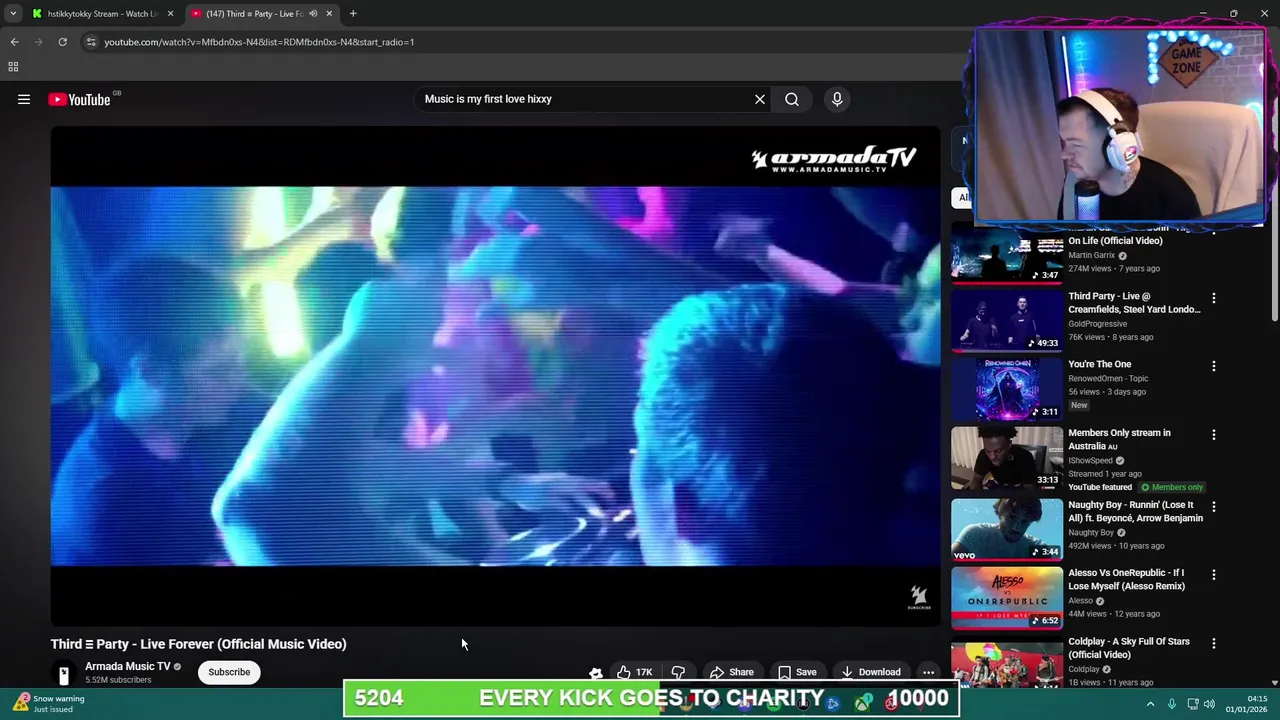Start voice search with the microphone
This screenshot has width=1280, height=720.
click(837, 99)
